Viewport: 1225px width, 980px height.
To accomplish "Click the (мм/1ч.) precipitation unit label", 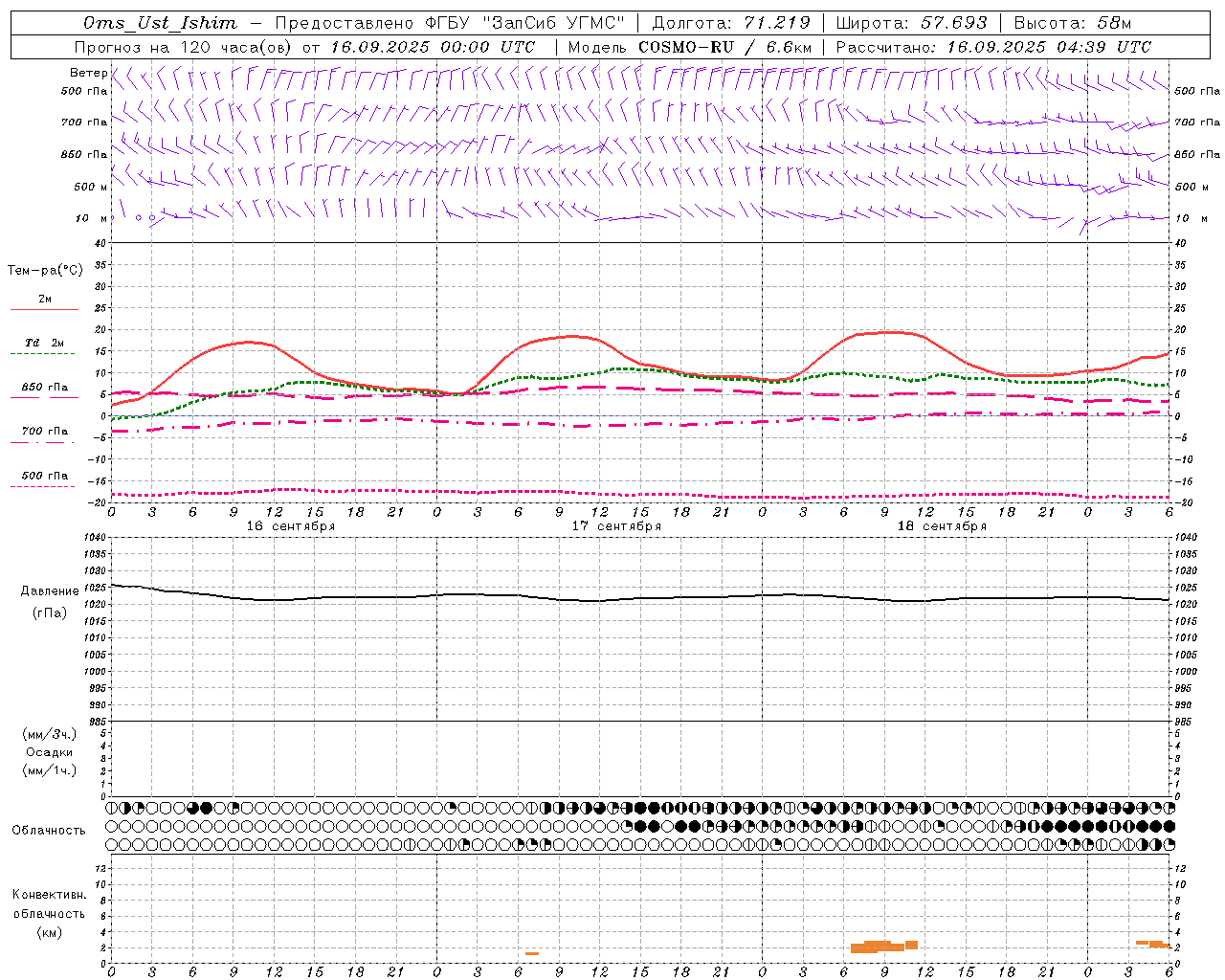I will coord(50,770).
